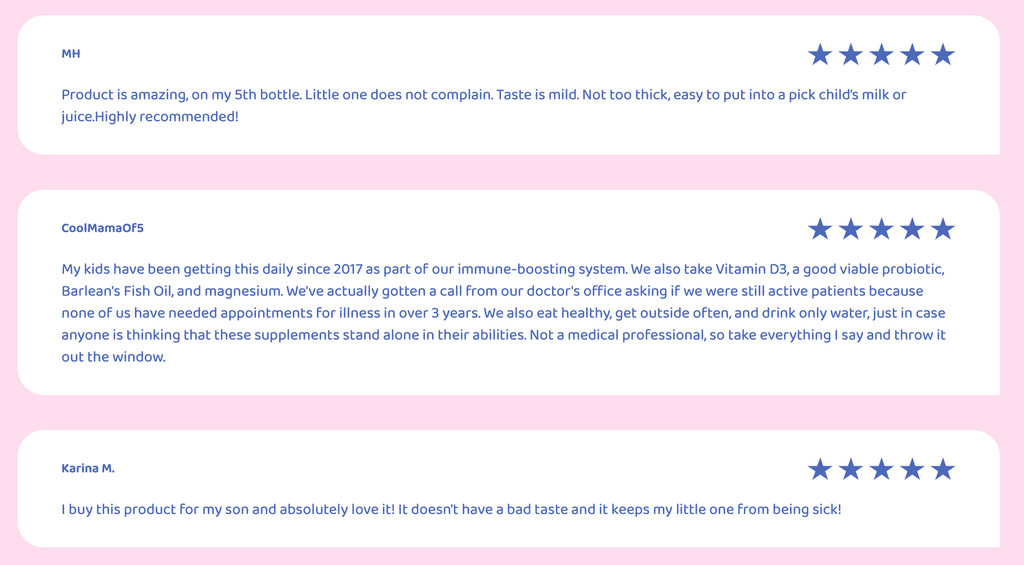Click Karina M.'s review text about her son

tap(451, 509)
